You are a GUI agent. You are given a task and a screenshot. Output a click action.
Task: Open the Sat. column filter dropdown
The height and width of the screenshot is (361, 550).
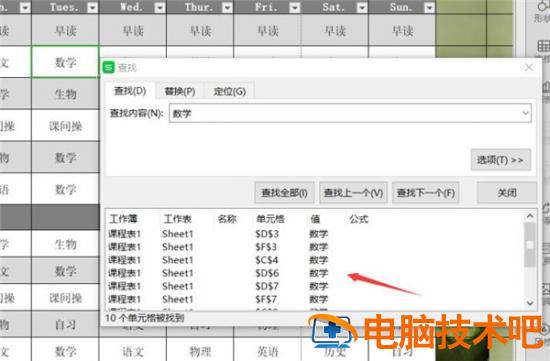point(362,7)
